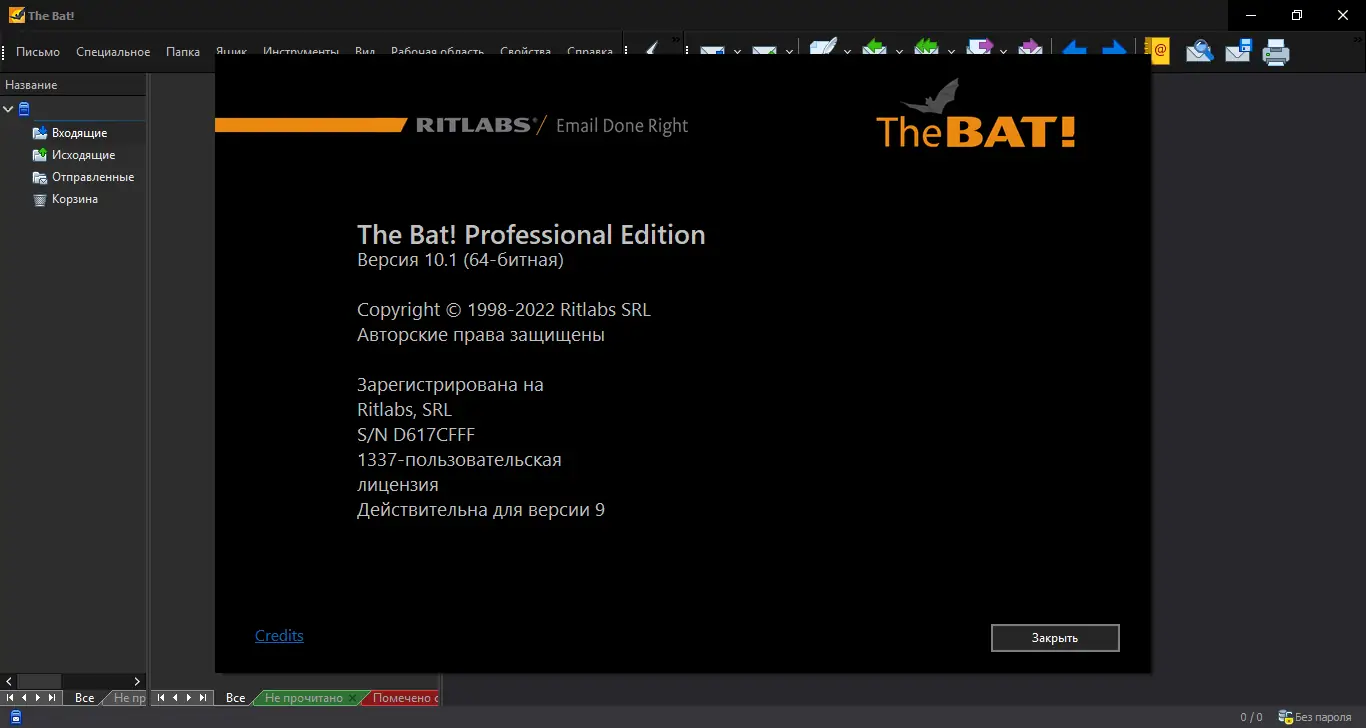Switch to the Не прочитано tab
The image size is (1366, 728).
[303, 698]
